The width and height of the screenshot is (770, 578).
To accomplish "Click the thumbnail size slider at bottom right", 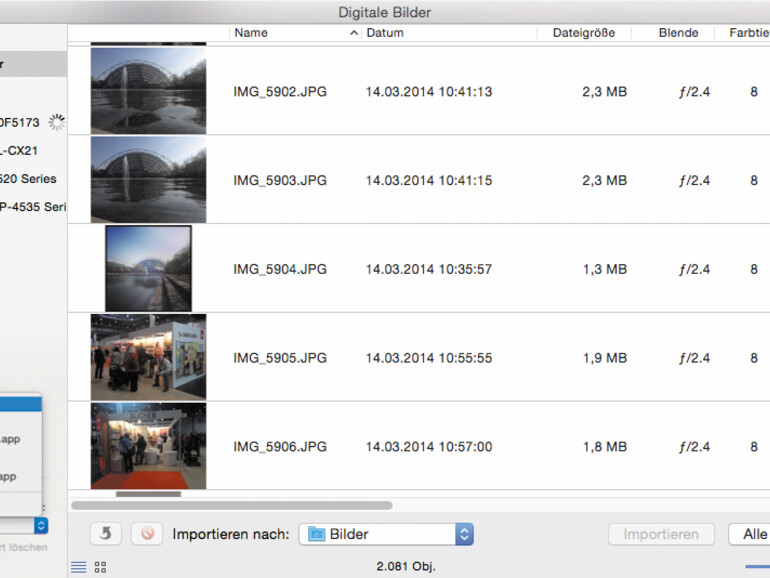I will click(757, 567).
